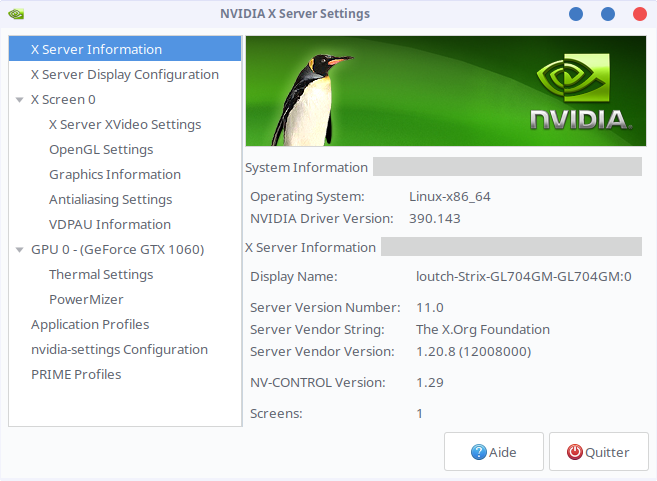Click server version number 11.0
This screenshot has width=657, height=481.
[429, 308]
